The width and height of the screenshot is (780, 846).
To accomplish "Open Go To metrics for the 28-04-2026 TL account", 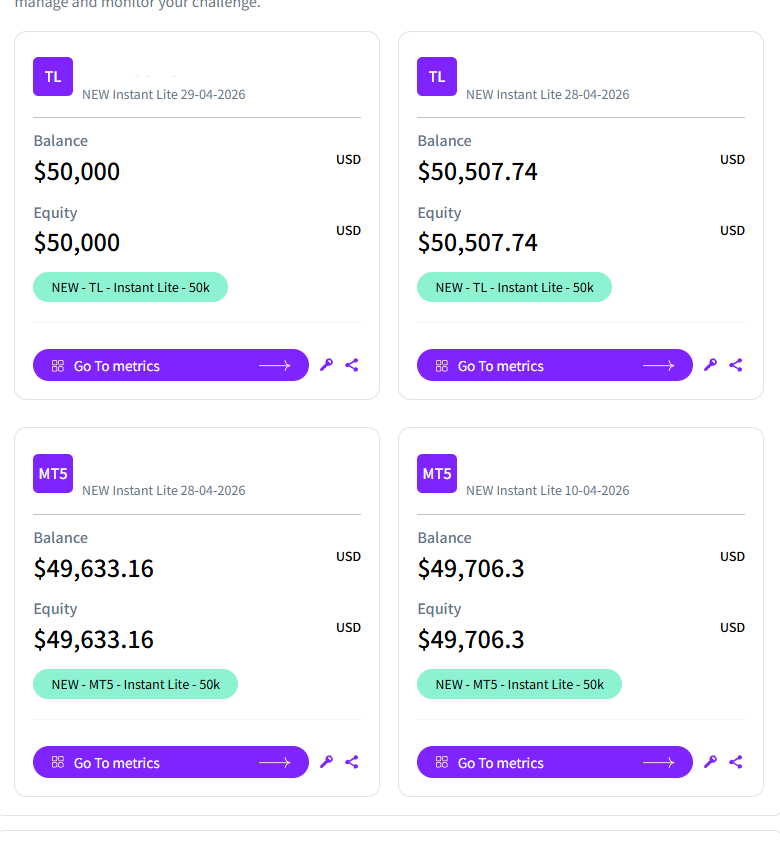I will 555,365.
